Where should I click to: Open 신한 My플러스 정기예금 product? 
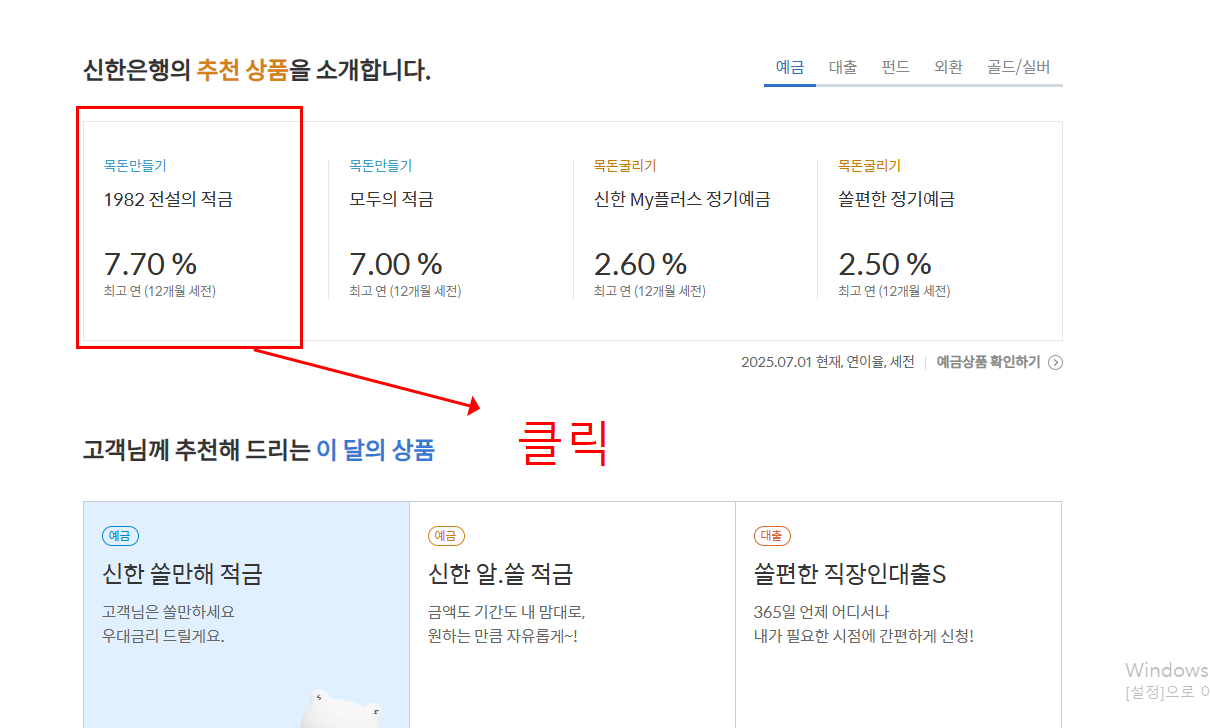[x=682, y=200]
